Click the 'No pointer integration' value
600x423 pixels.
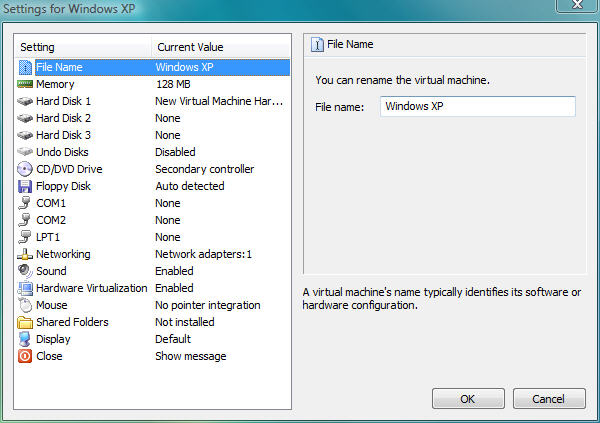click(208, 305)
